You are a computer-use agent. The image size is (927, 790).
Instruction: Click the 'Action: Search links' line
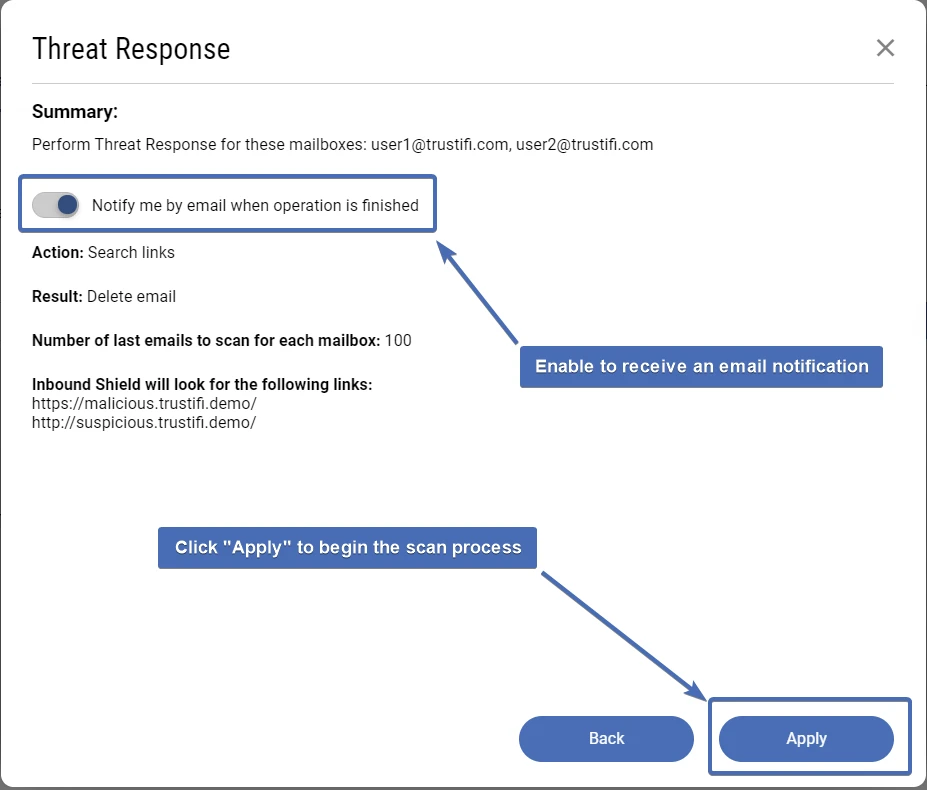[x=103, y=252]
